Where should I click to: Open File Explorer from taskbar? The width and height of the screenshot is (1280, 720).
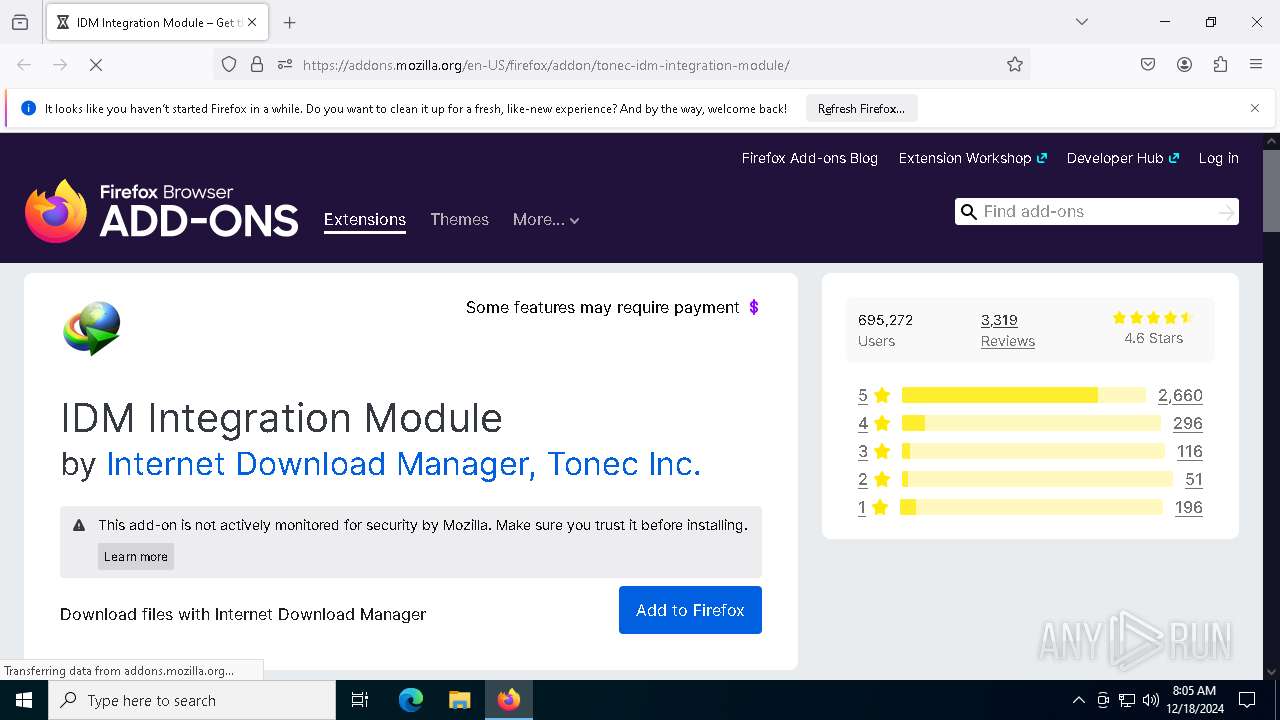[x=459, y=700]
